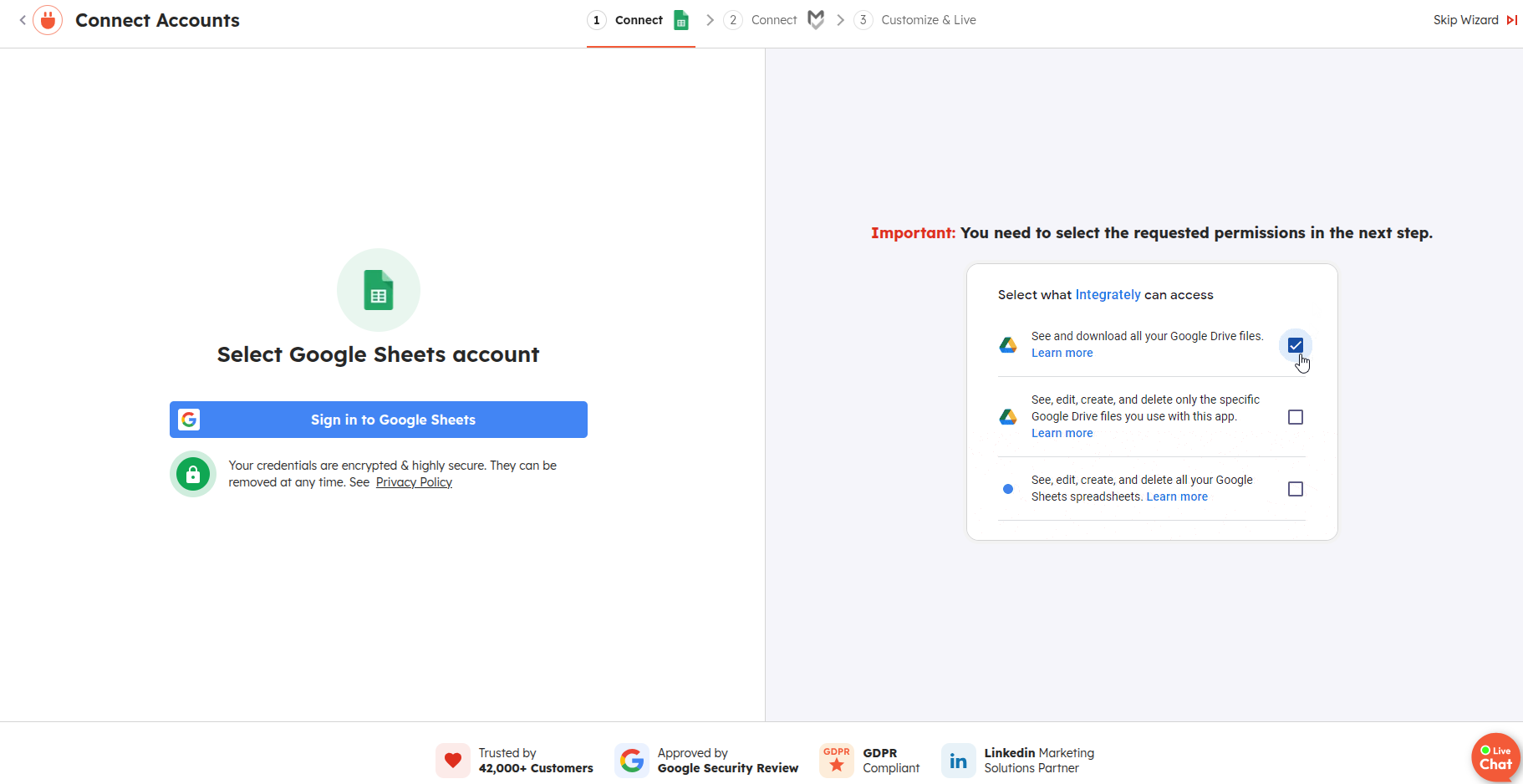This screenshot has height=784, width=1523.
Task: Click the 'Connect Accounts' page title
Action: pyautogui.click(x=157, y=20)
